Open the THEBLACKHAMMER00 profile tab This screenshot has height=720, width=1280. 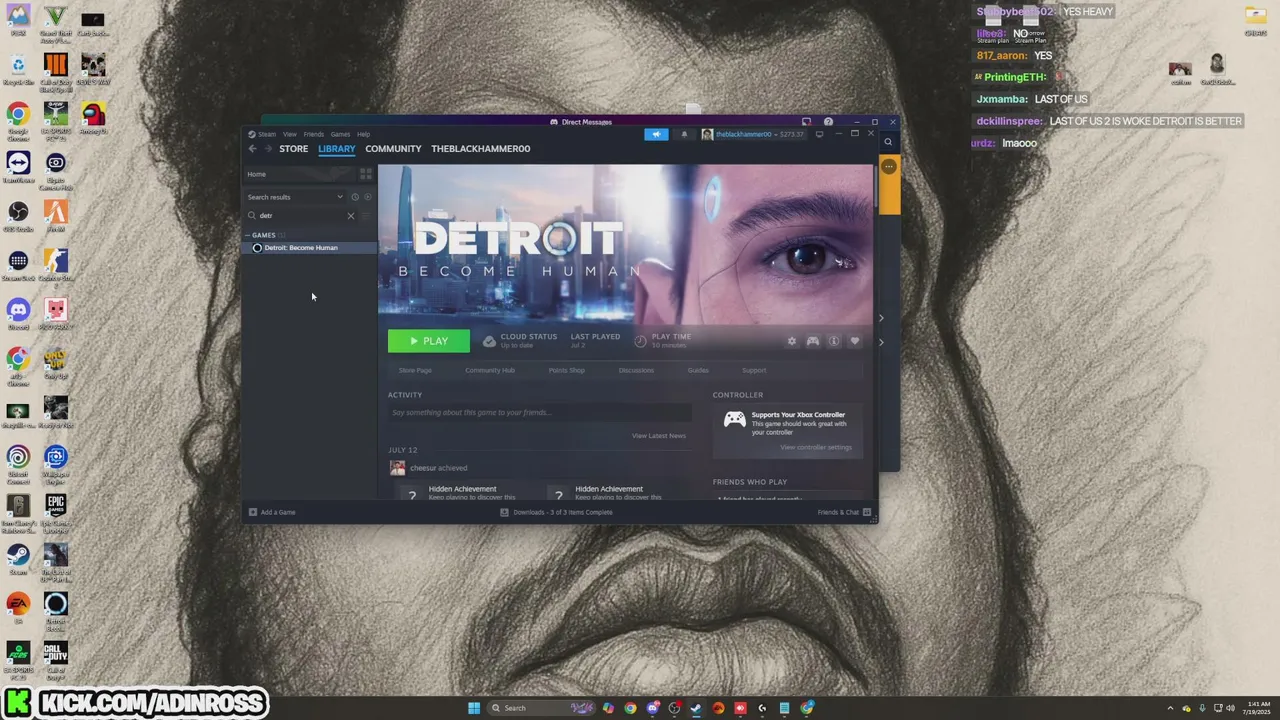(480, 149)
